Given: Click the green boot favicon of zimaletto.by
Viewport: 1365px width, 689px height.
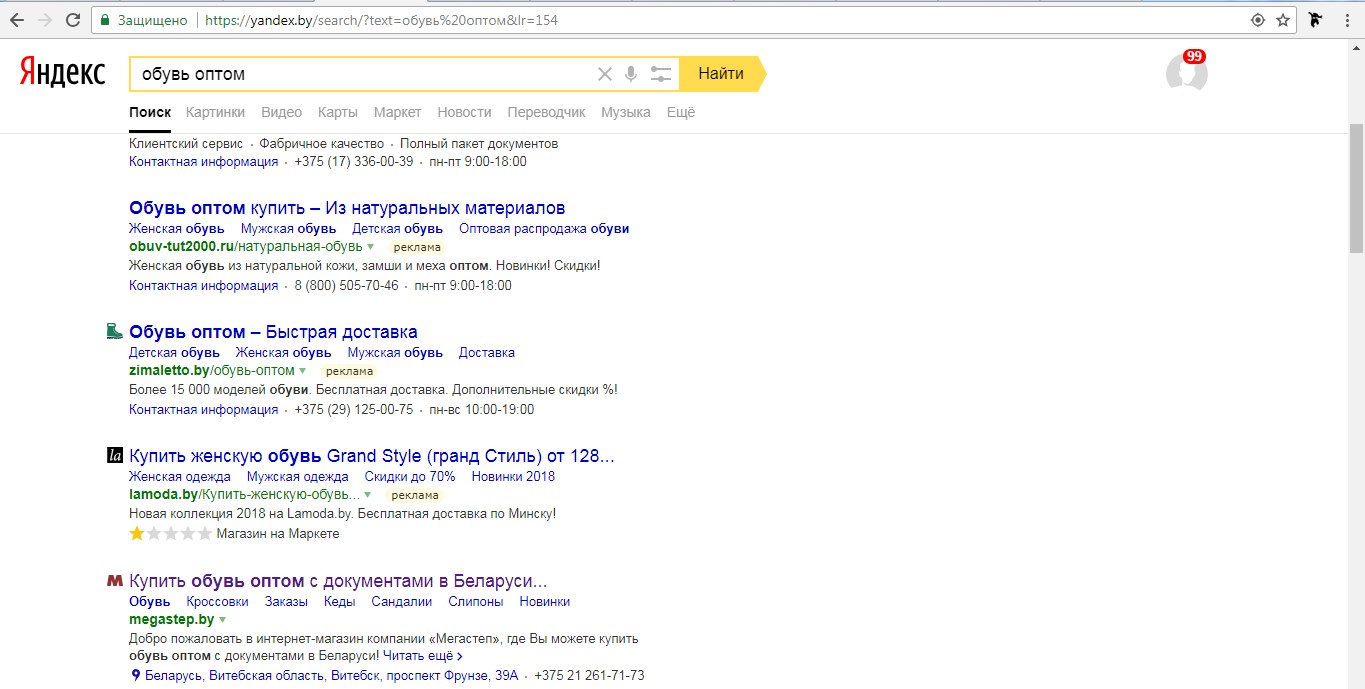Looking at the screenshot, I should 115,331.
